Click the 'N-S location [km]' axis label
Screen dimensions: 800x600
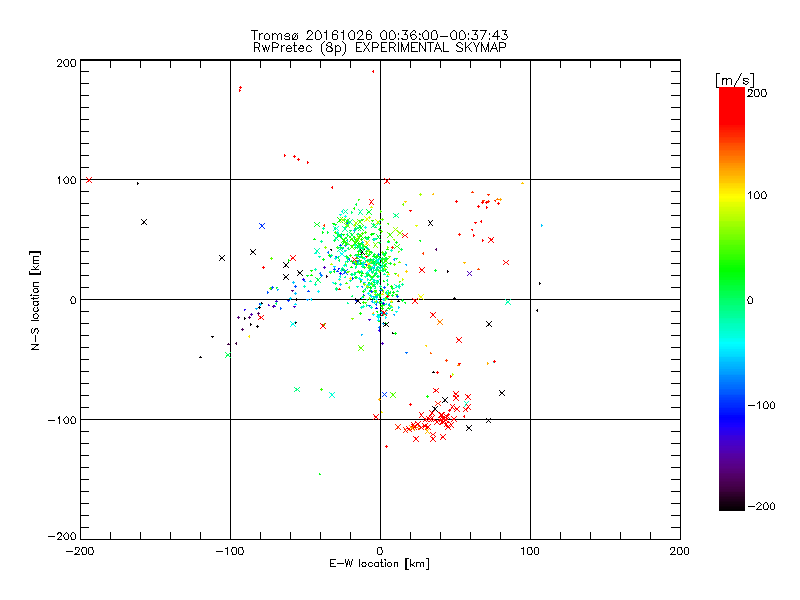click(x=35, y=301)
